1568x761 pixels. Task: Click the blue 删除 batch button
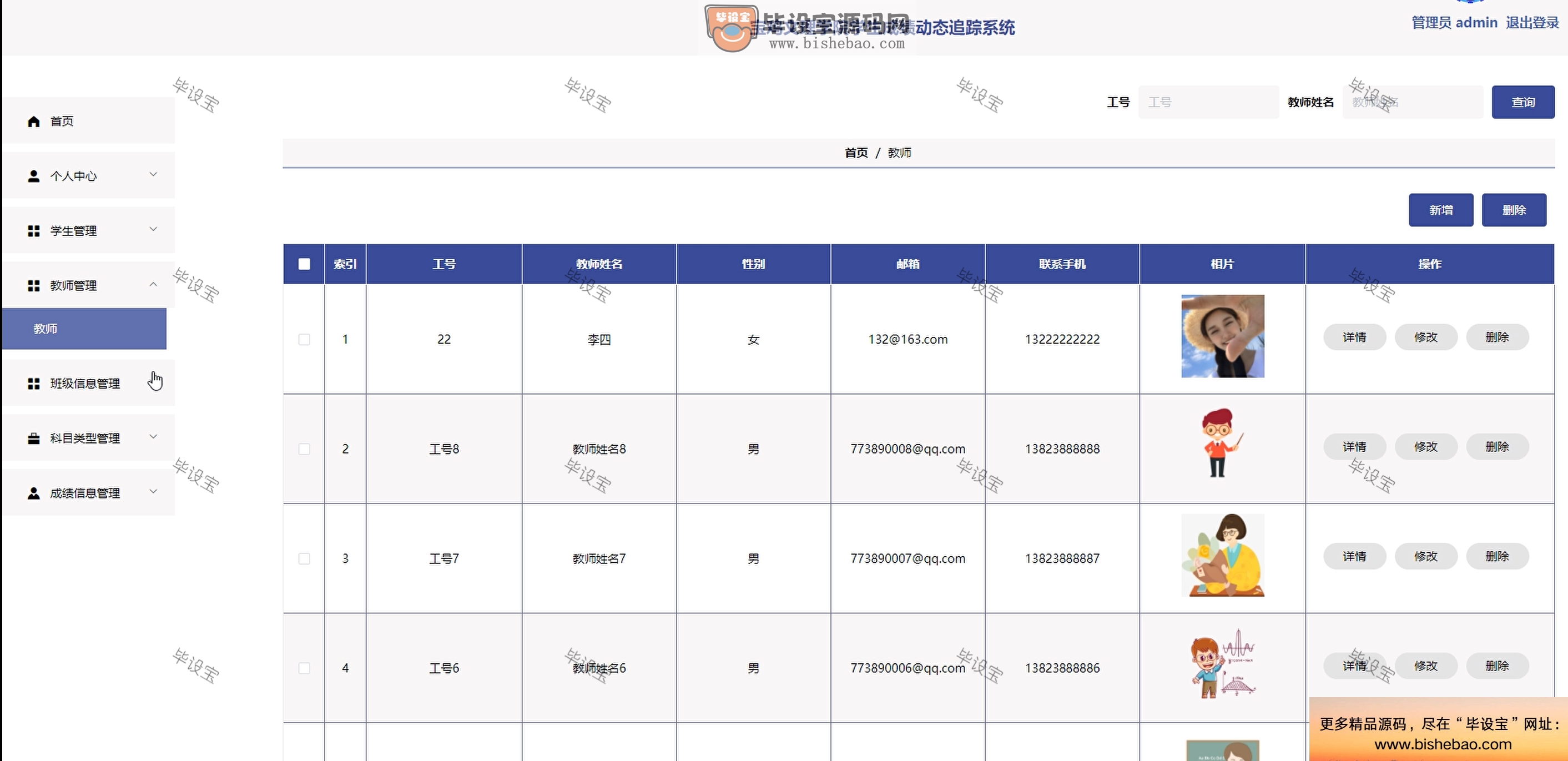tap(1514, 210)
